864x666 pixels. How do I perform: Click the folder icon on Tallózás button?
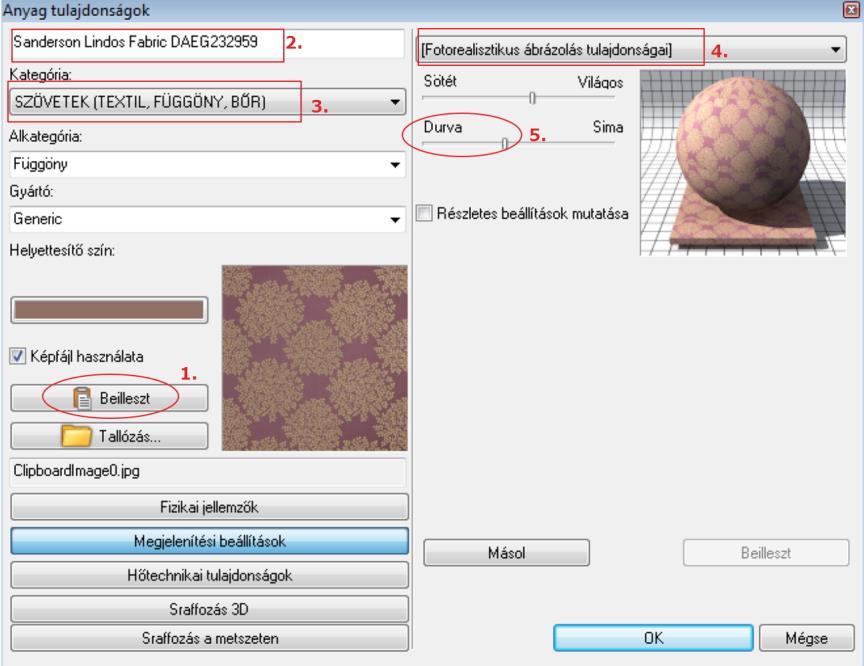tap(77, 436)
